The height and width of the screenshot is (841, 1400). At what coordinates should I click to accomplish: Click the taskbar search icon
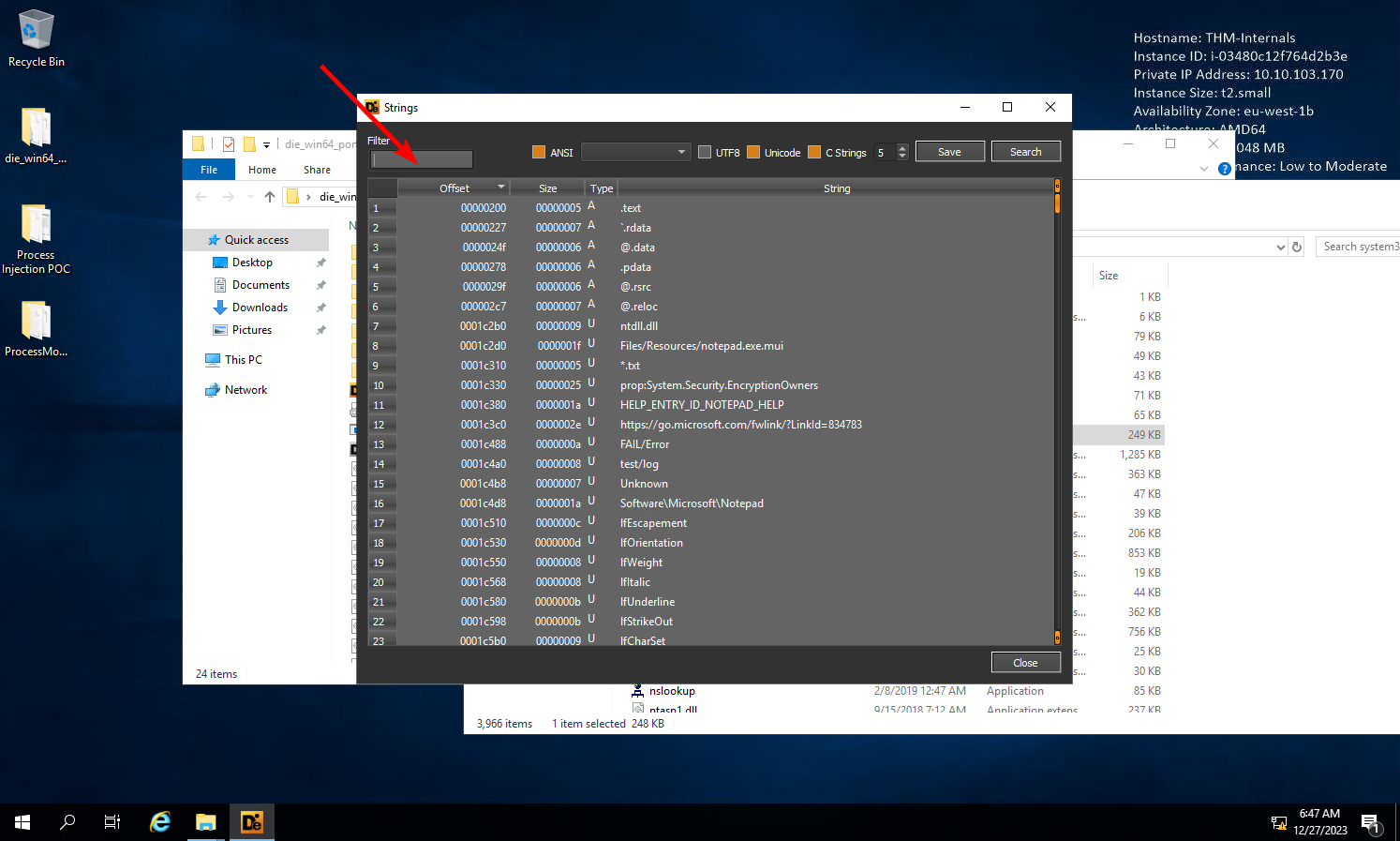67,822
